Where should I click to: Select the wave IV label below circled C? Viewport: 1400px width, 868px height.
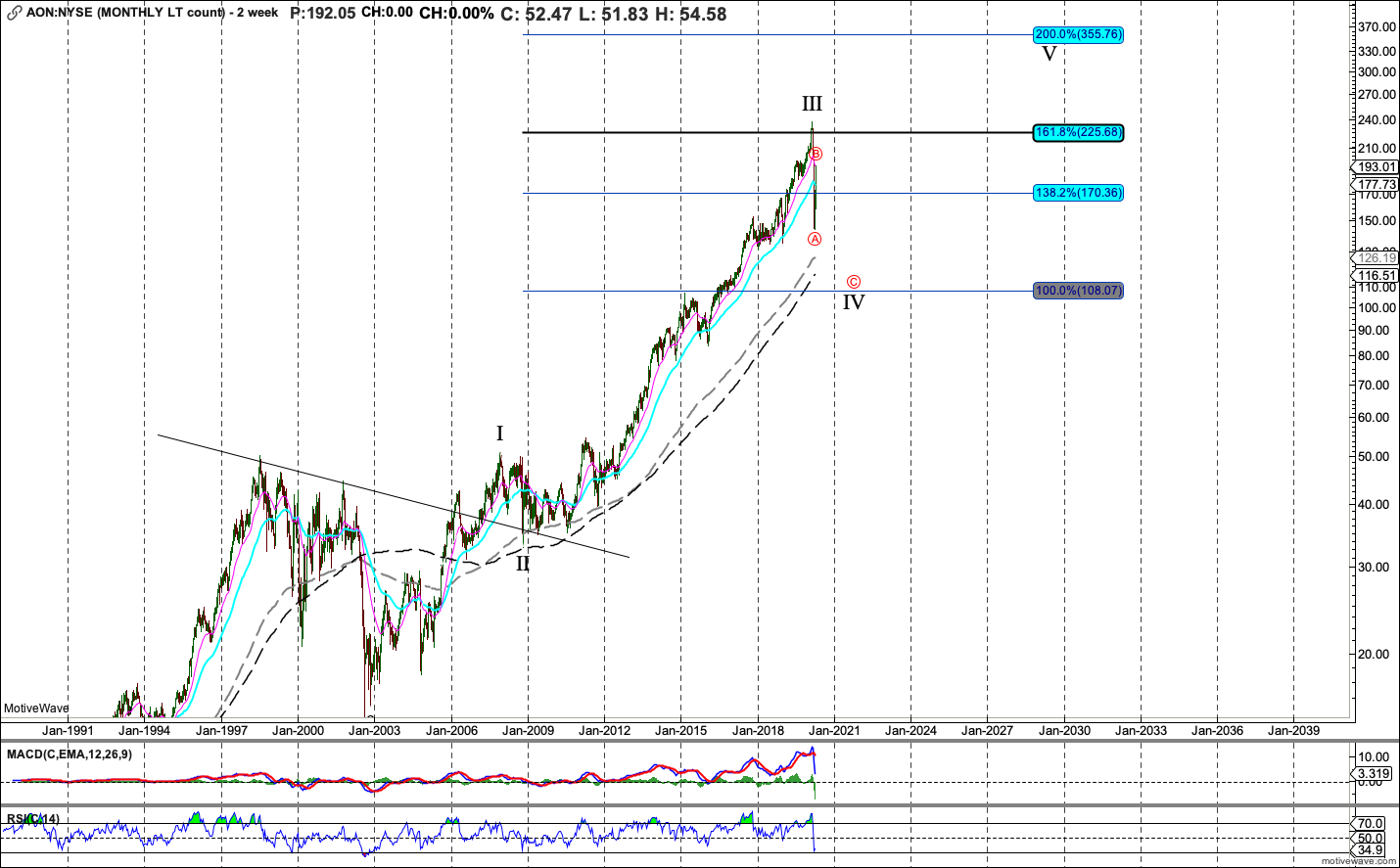pos(854,302)
